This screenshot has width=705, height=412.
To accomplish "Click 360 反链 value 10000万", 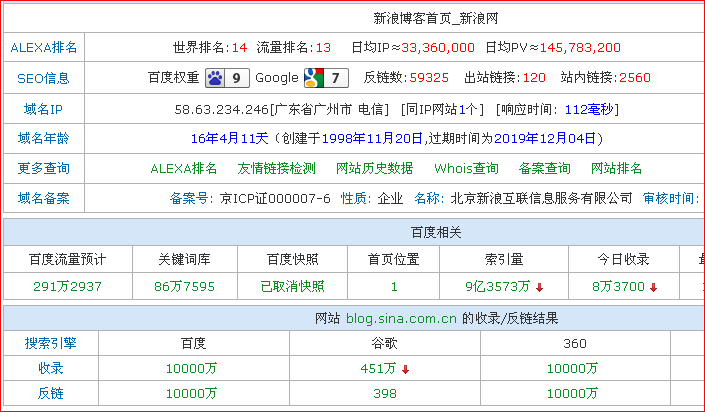I will pos(572,394).
